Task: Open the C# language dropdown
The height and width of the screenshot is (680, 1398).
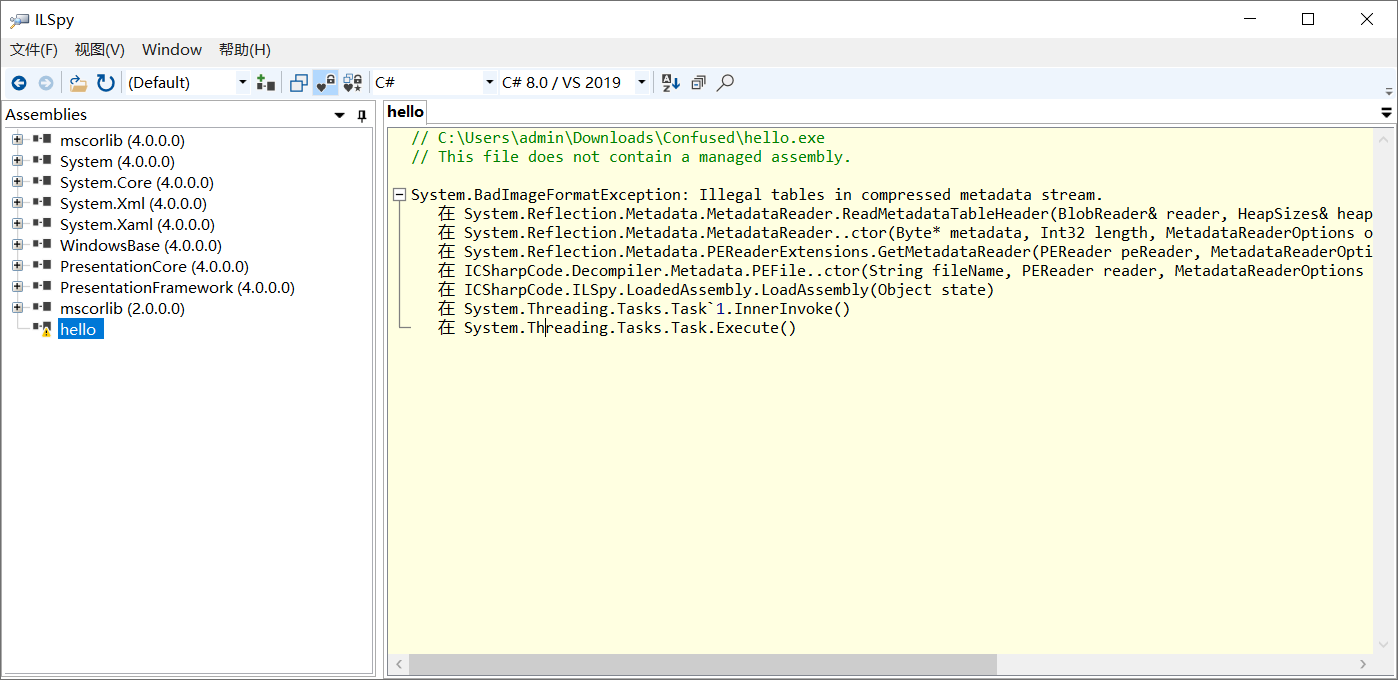Action: (434, 83)
